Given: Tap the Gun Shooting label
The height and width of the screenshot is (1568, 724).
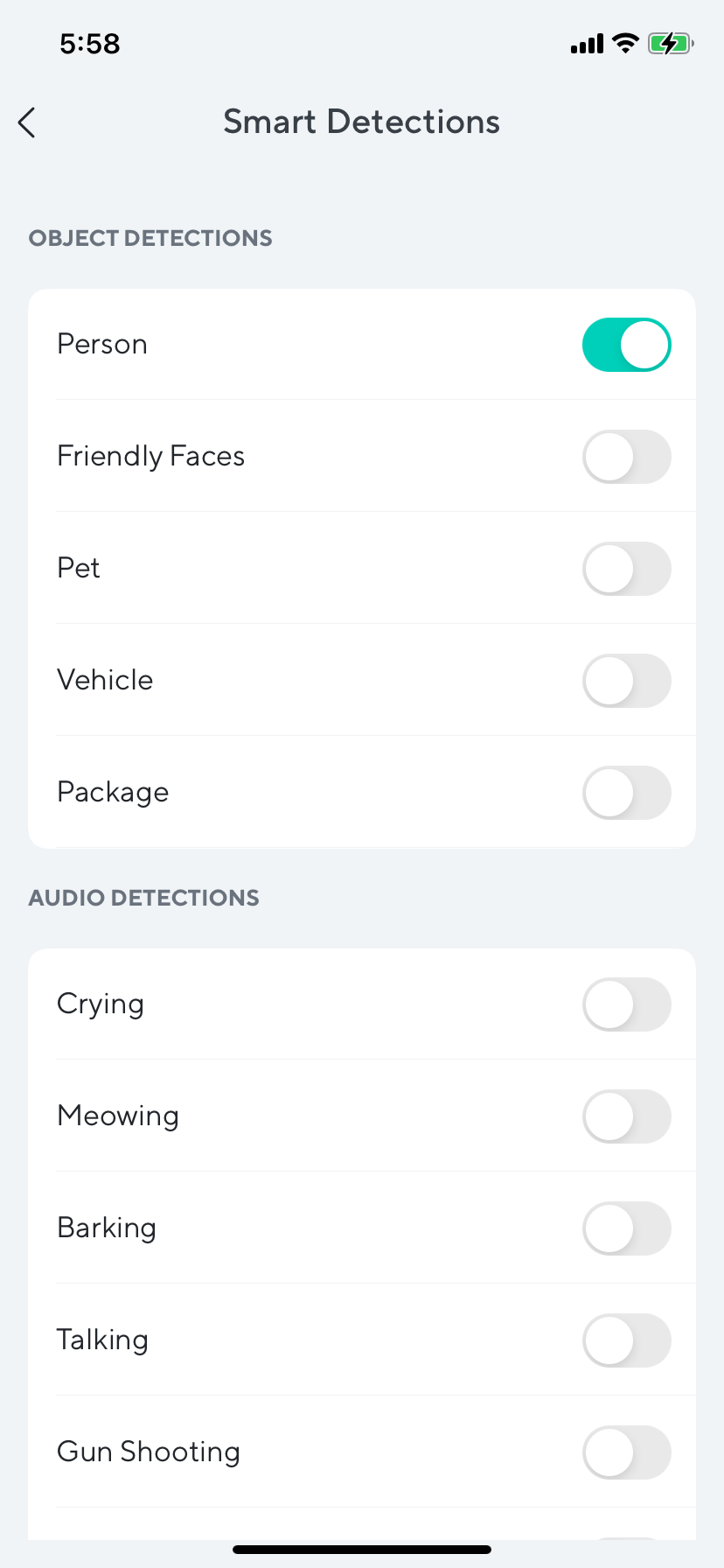Looking at the screenshot, I should click(149, 1452).
